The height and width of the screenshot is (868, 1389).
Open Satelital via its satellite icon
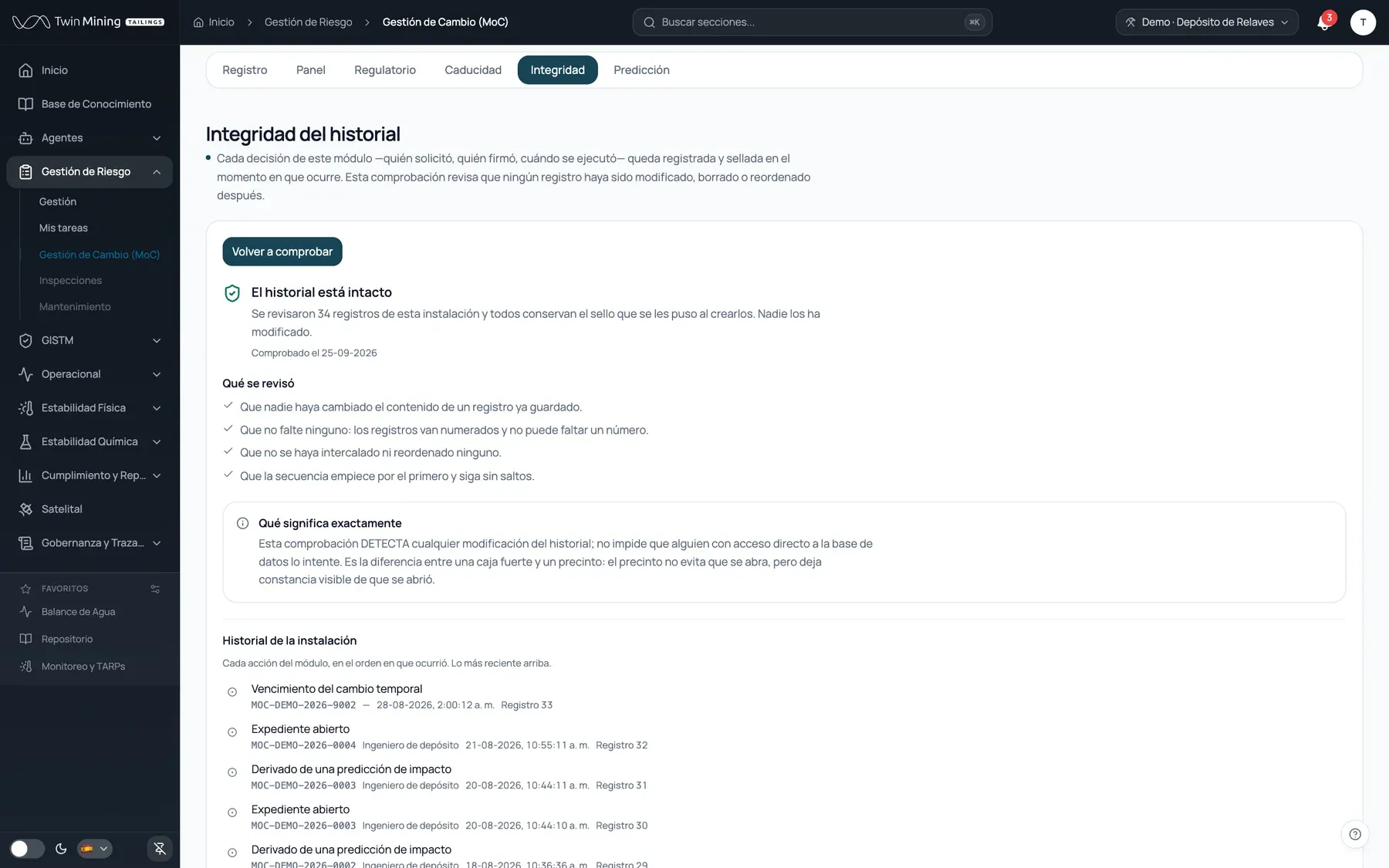[25, 509]
